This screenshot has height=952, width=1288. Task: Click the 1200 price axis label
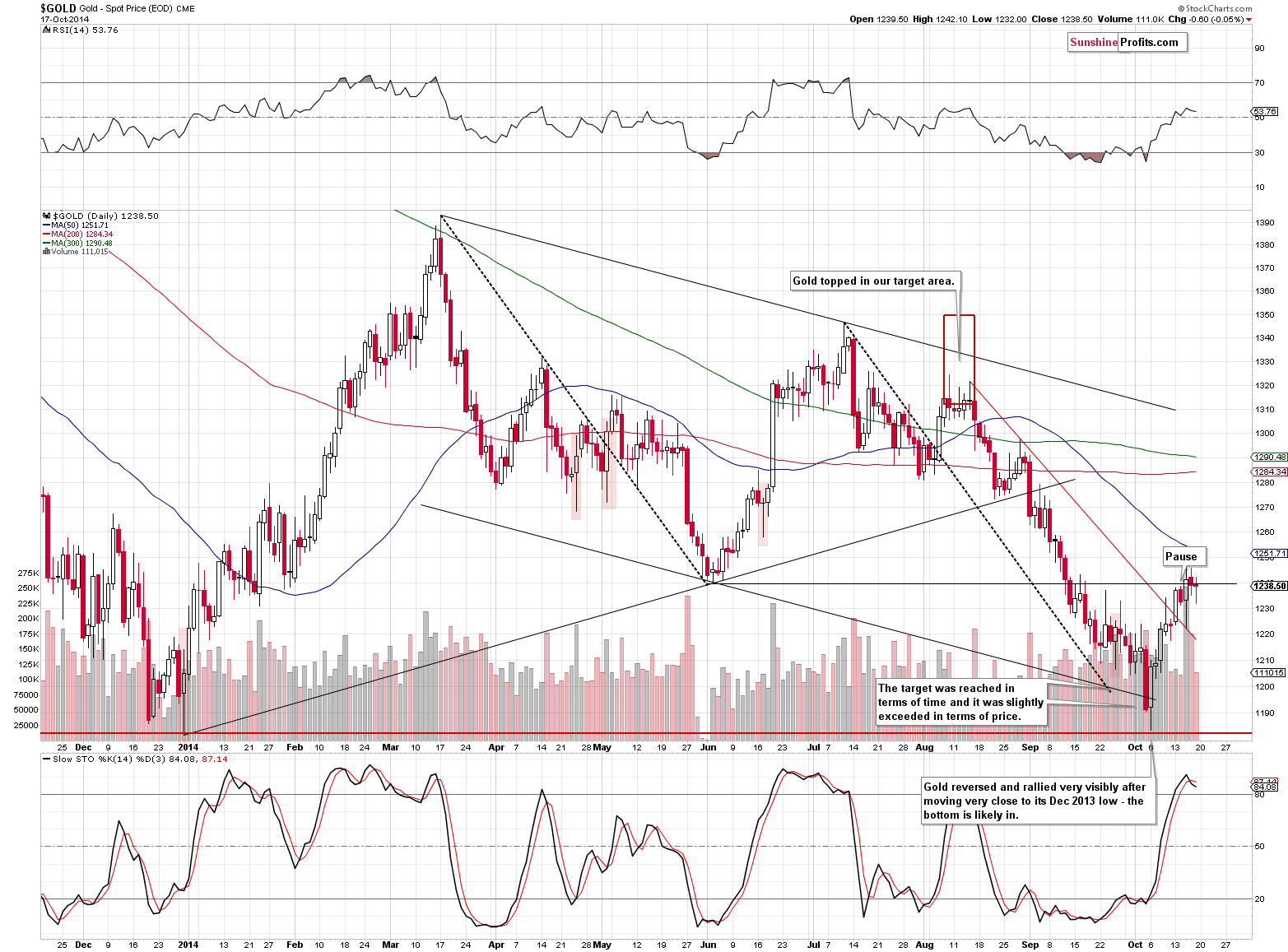tap(1265, 686)
